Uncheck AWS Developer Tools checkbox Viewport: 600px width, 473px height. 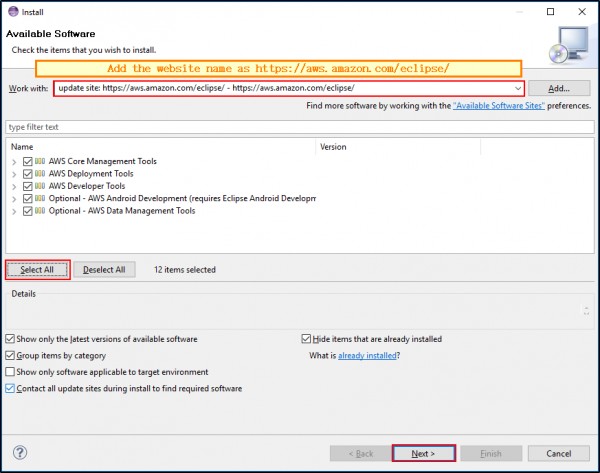[x=28, y=186]
